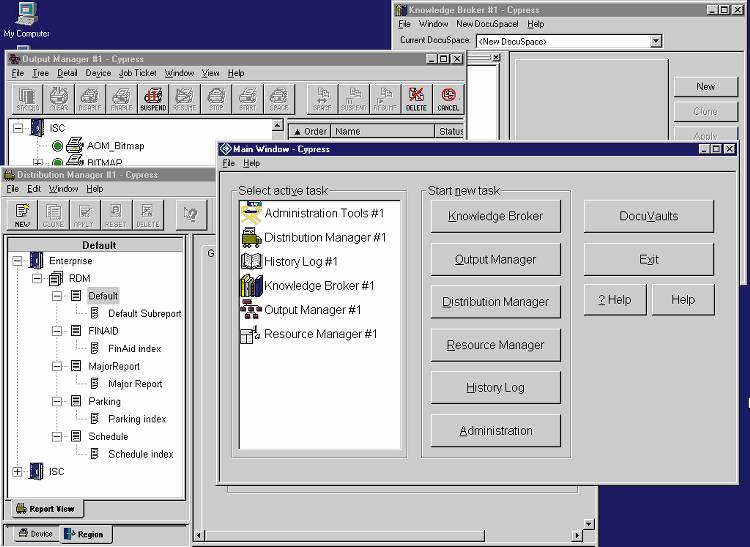Image resolution: width=750 pixels, height=547 pixels.
Task: Collapse the MajorReport node
Action: click(57, 366)
